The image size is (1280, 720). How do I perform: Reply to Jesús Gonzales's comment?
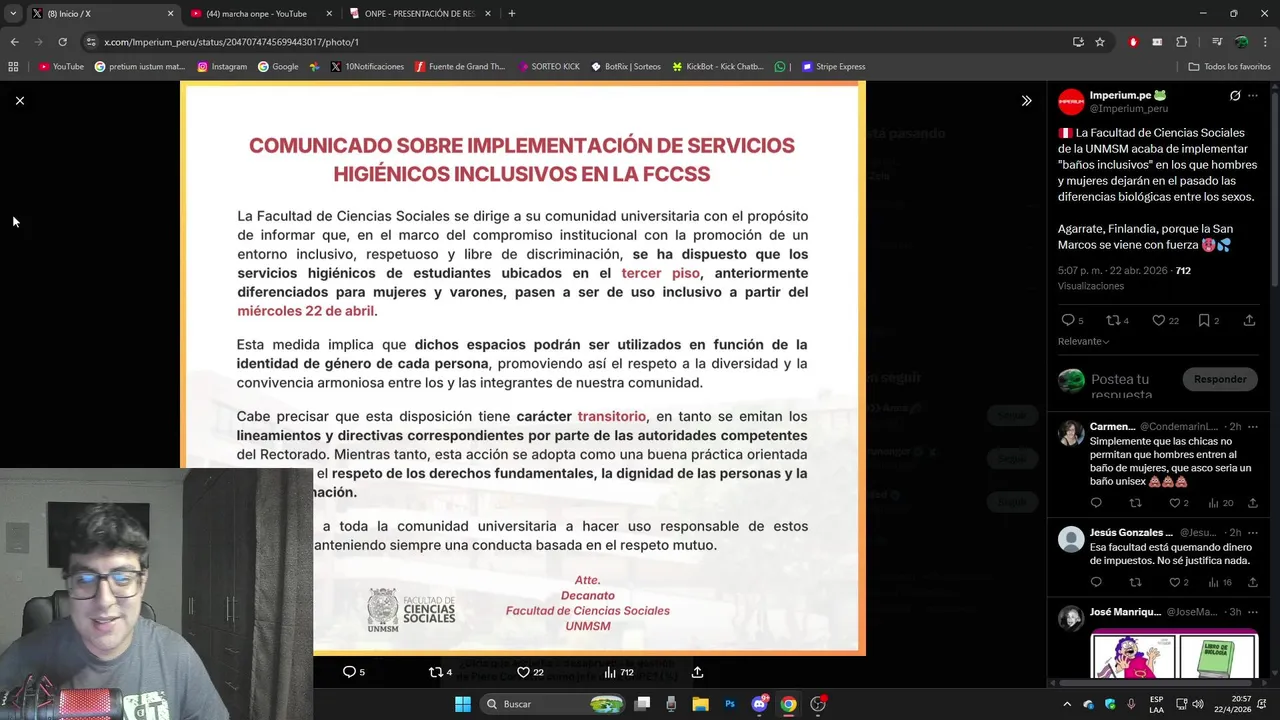click(1096, 582)
